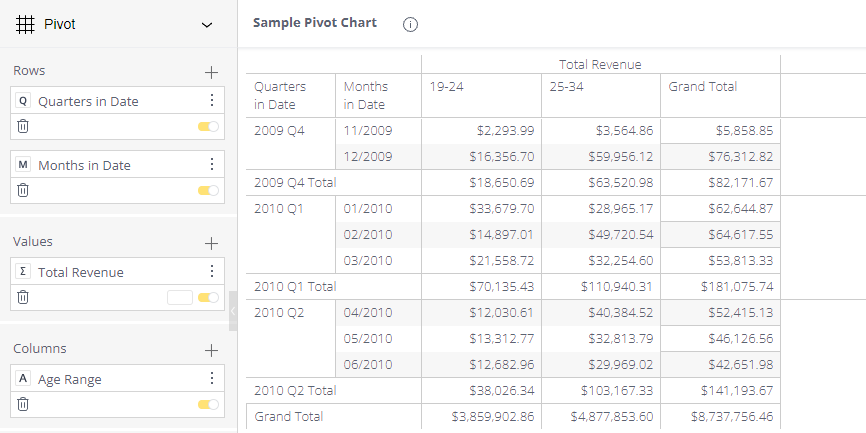This screenshot has height=433, width=866.
Task: Remove Total Revenue using its trash icon
Action: click(x=23, y=297)
